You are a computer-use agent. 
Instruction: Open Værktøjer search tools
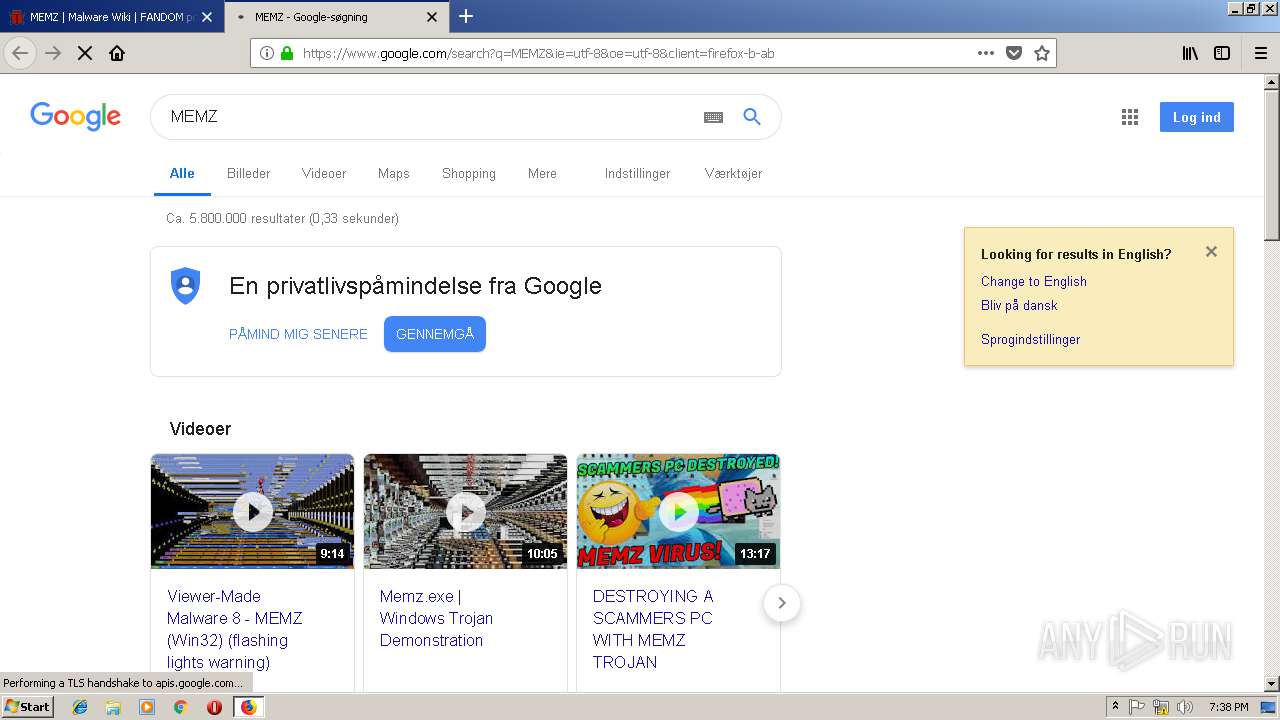coord(733,173)
